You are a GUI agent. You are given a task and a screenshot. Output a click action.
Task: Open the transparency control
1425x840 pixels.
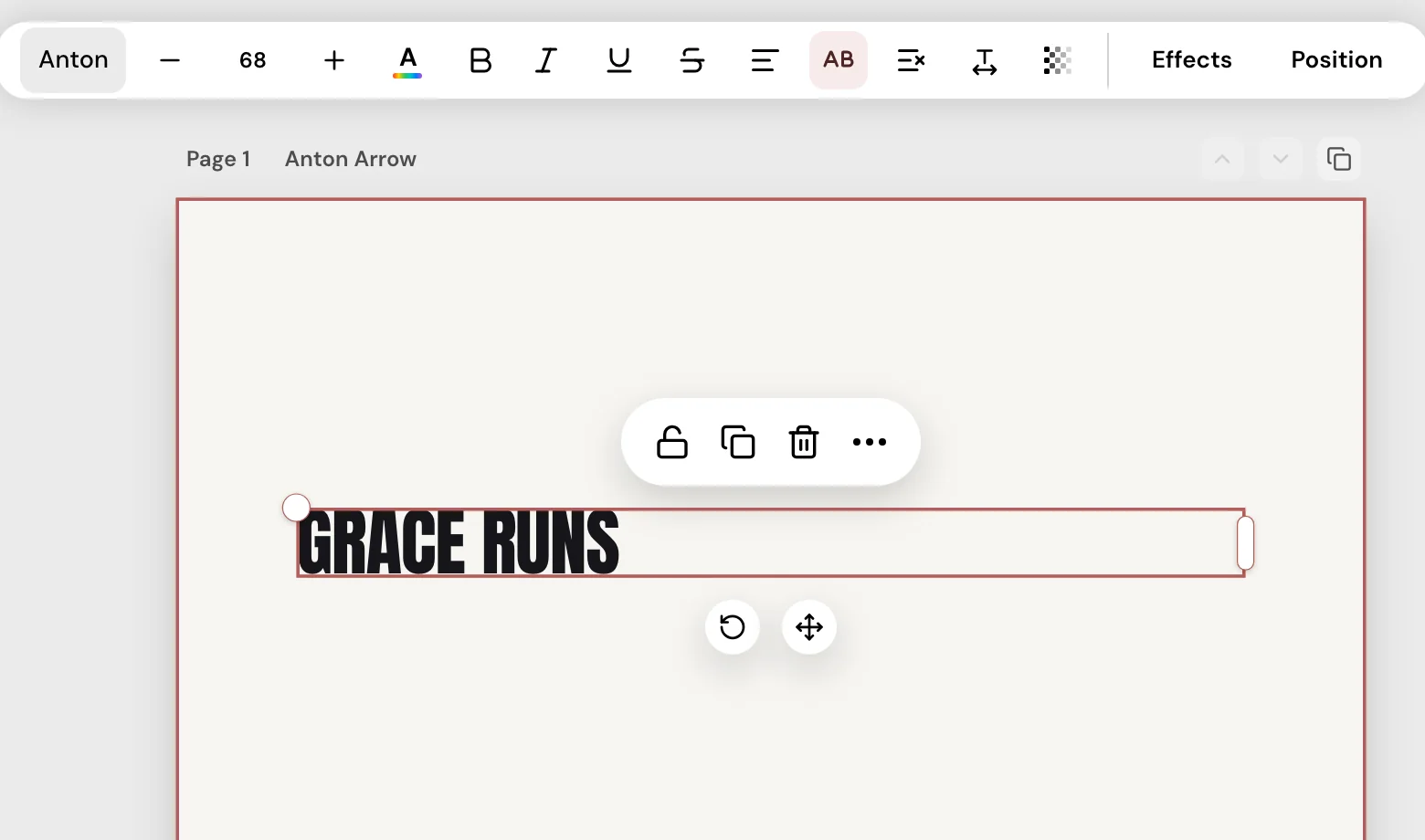point(1058,60)
